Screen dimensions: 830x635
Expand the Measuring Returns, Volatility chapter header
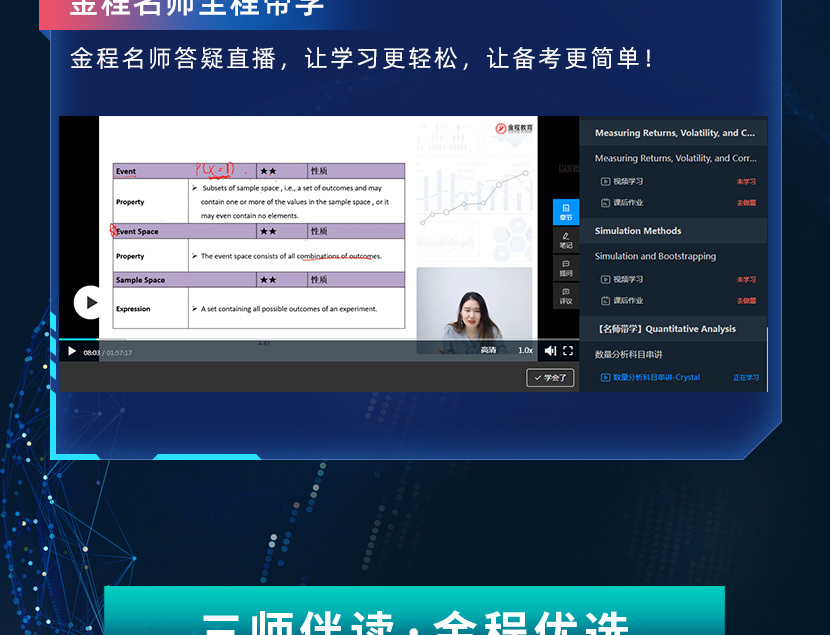coord(673,133)
